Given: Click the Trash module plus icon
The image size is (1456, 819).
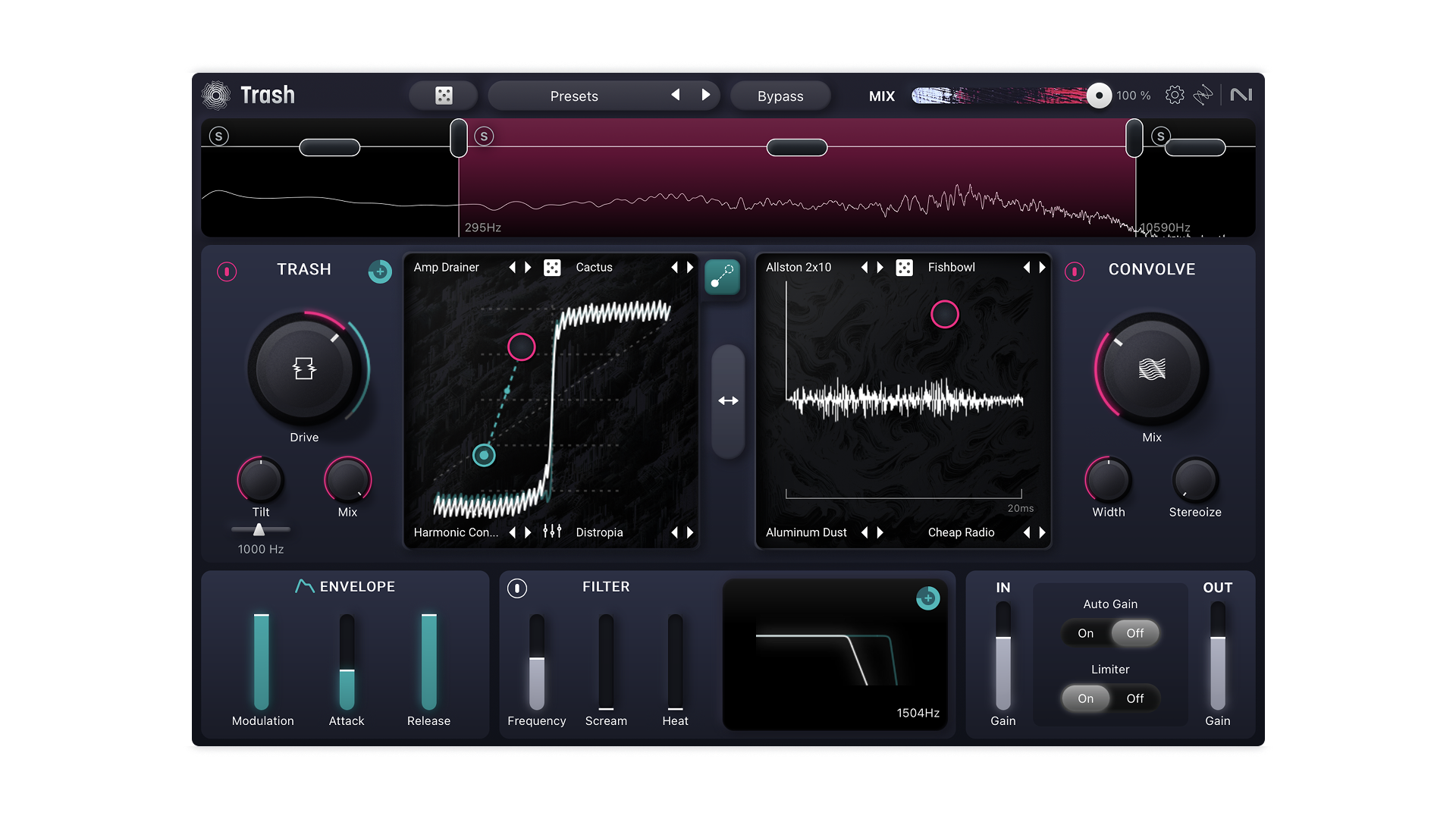Looking at the screenshot, I should [x=380, y=271].
